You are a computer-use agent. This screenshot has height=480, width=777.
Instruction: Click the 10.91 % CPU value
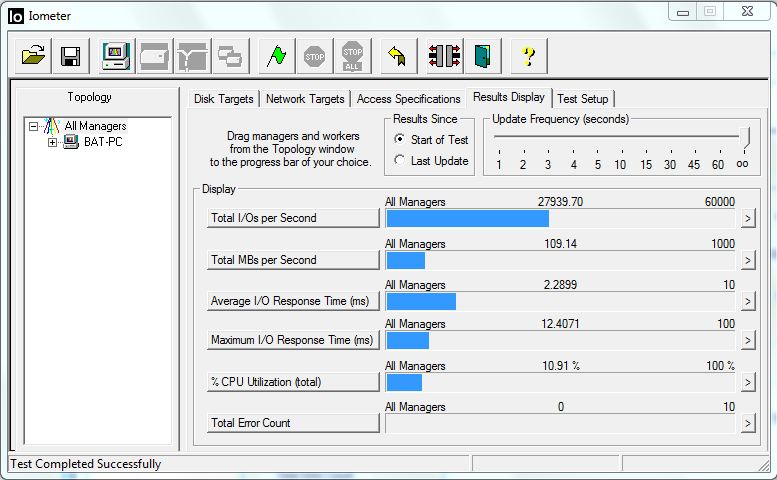click(x=560, y=366)
